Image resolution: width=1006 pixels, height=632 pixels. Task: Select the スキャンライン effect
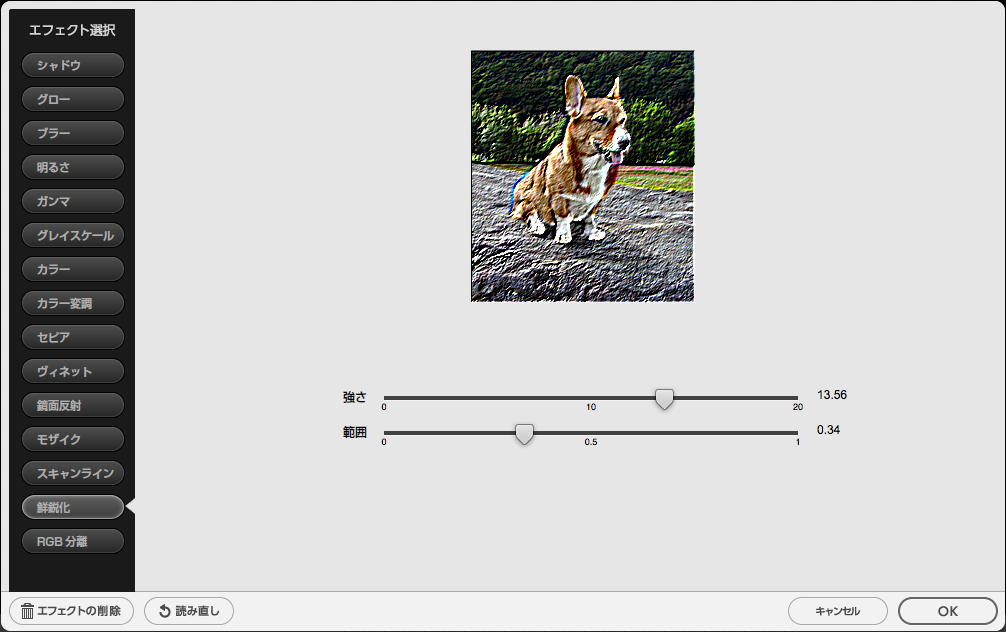(72, 474)
